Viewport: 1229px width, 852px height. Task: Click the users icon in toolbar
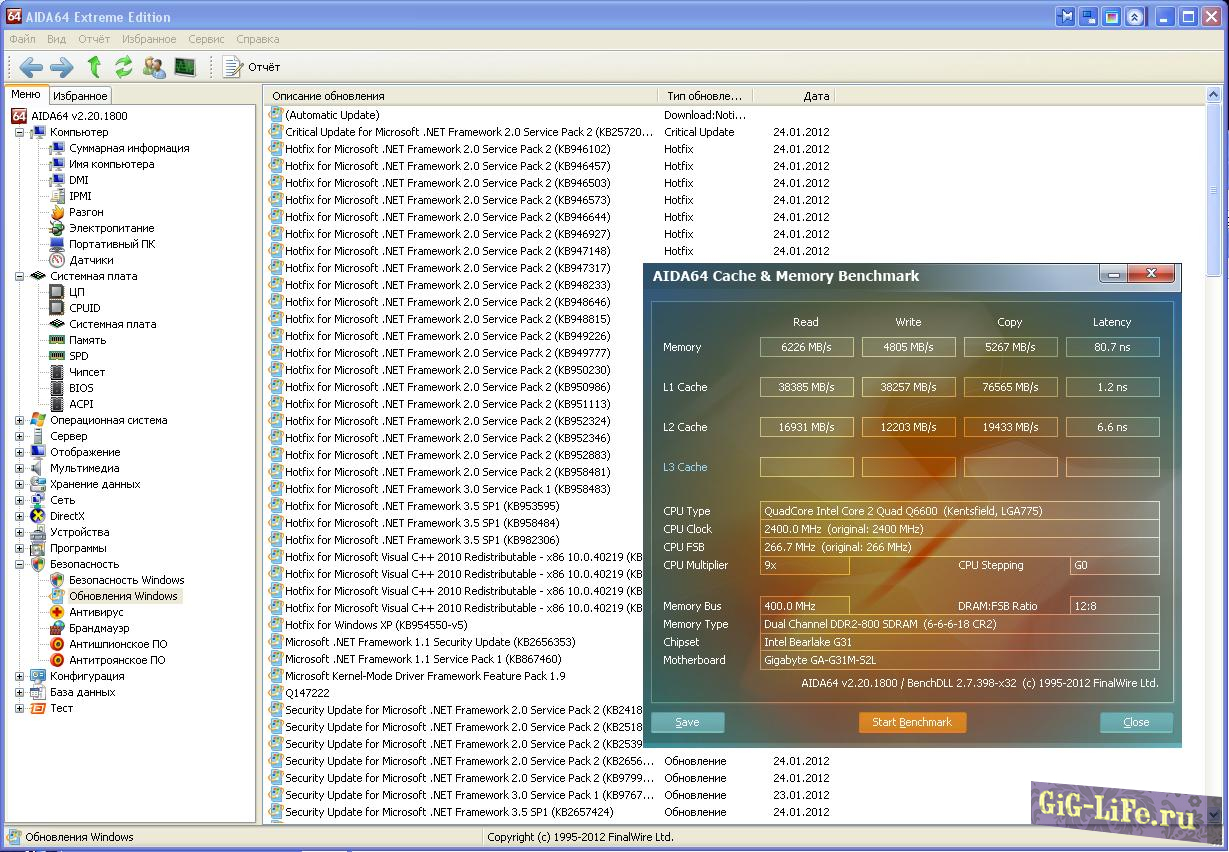154,67
